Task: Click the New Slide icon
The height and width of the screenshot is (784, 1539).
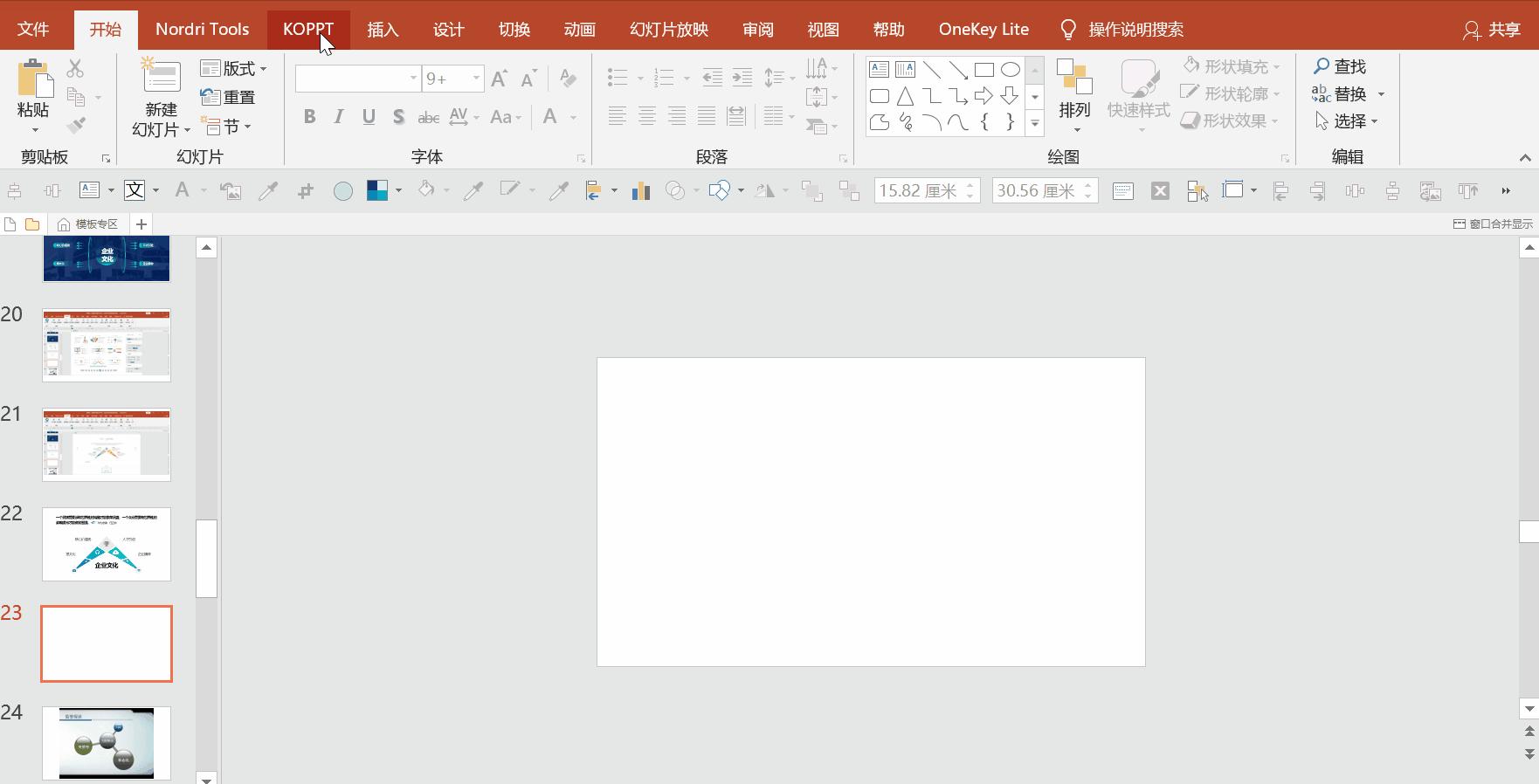Action: coord(161,77)
